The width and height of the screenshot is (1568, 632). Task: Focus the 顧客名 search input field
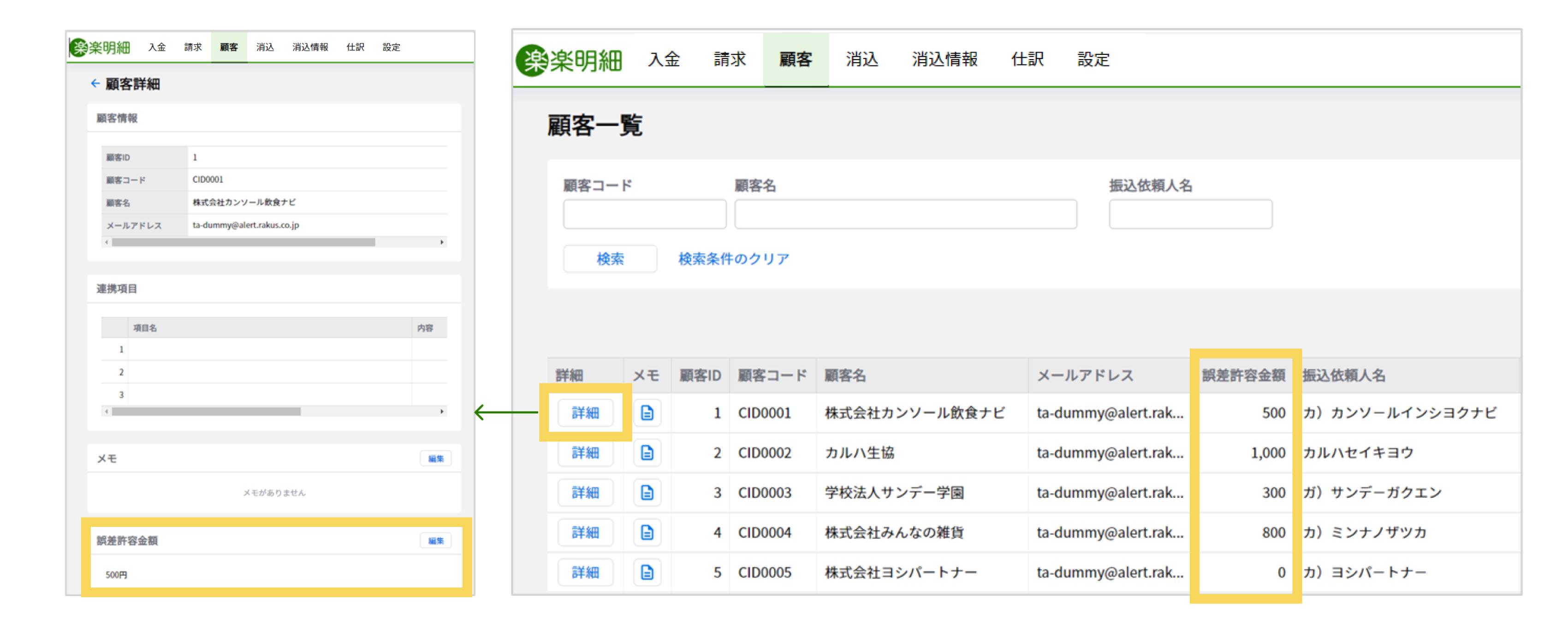(x=905, y=215)
